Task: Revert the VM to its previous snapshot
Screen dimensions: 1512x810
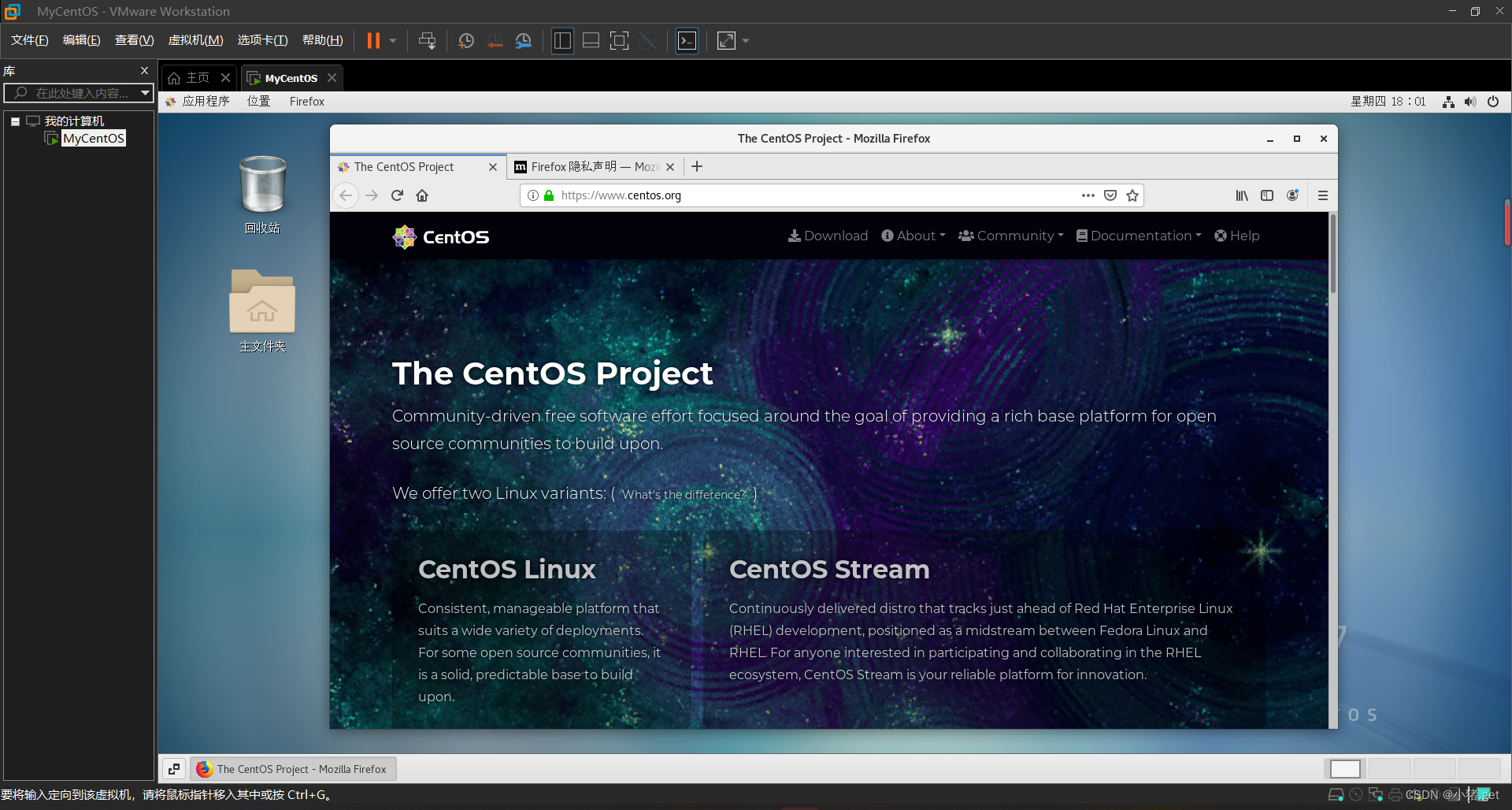Action: [495, 41]
